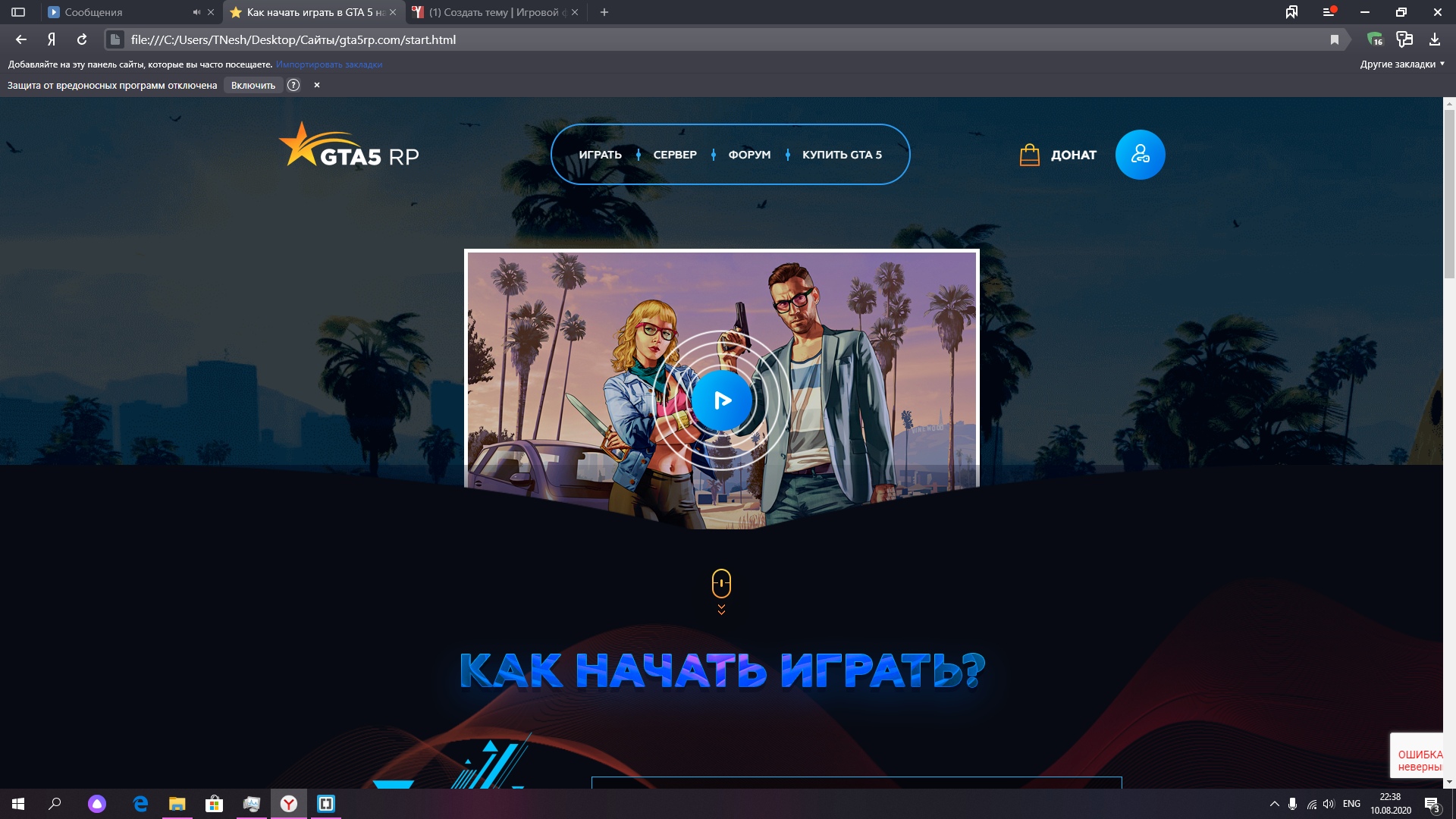The image size is (1456, 819).
Task: Show hidden system tray icons
Action: (1274, 804)
